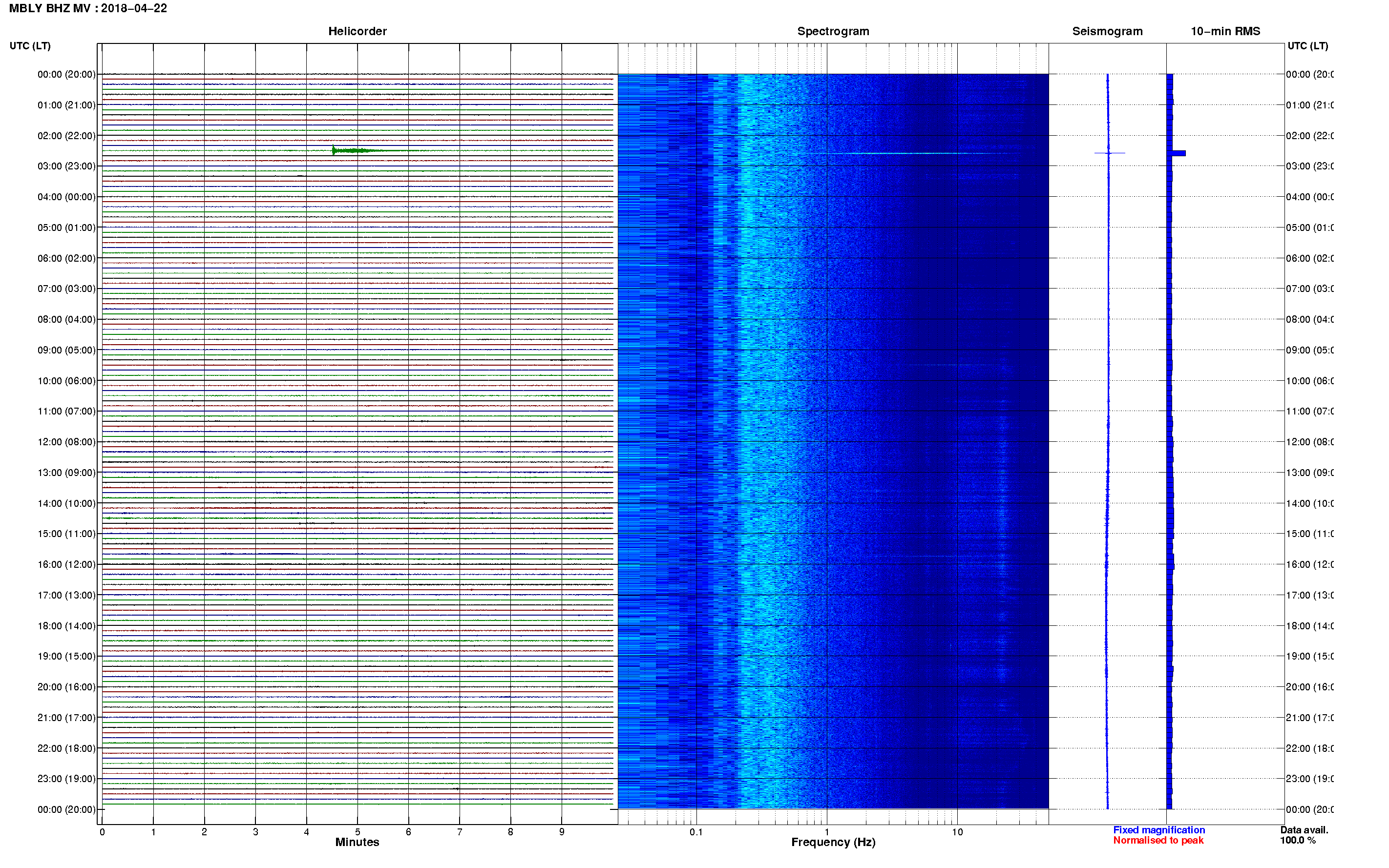Click the left axis "21:00 (17:00)" label

coord(66,718)
